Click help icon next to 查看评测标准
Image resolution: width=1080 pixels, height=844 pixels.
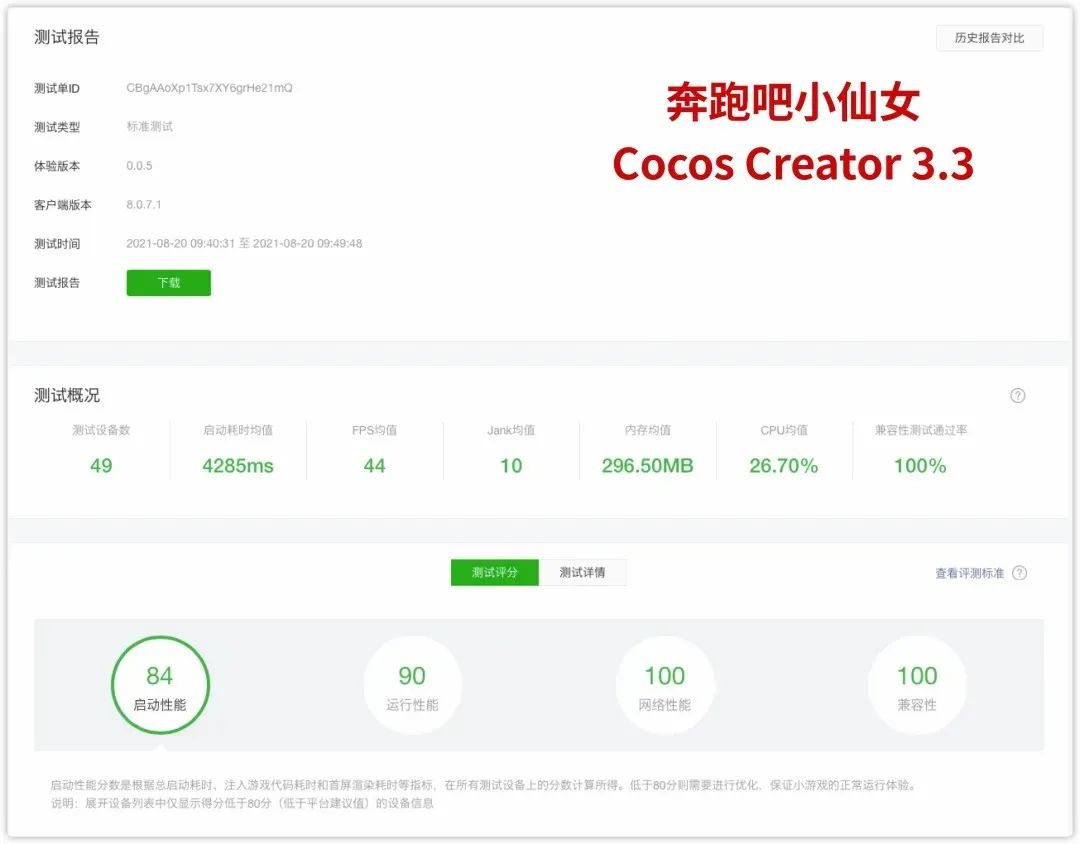1019,573
